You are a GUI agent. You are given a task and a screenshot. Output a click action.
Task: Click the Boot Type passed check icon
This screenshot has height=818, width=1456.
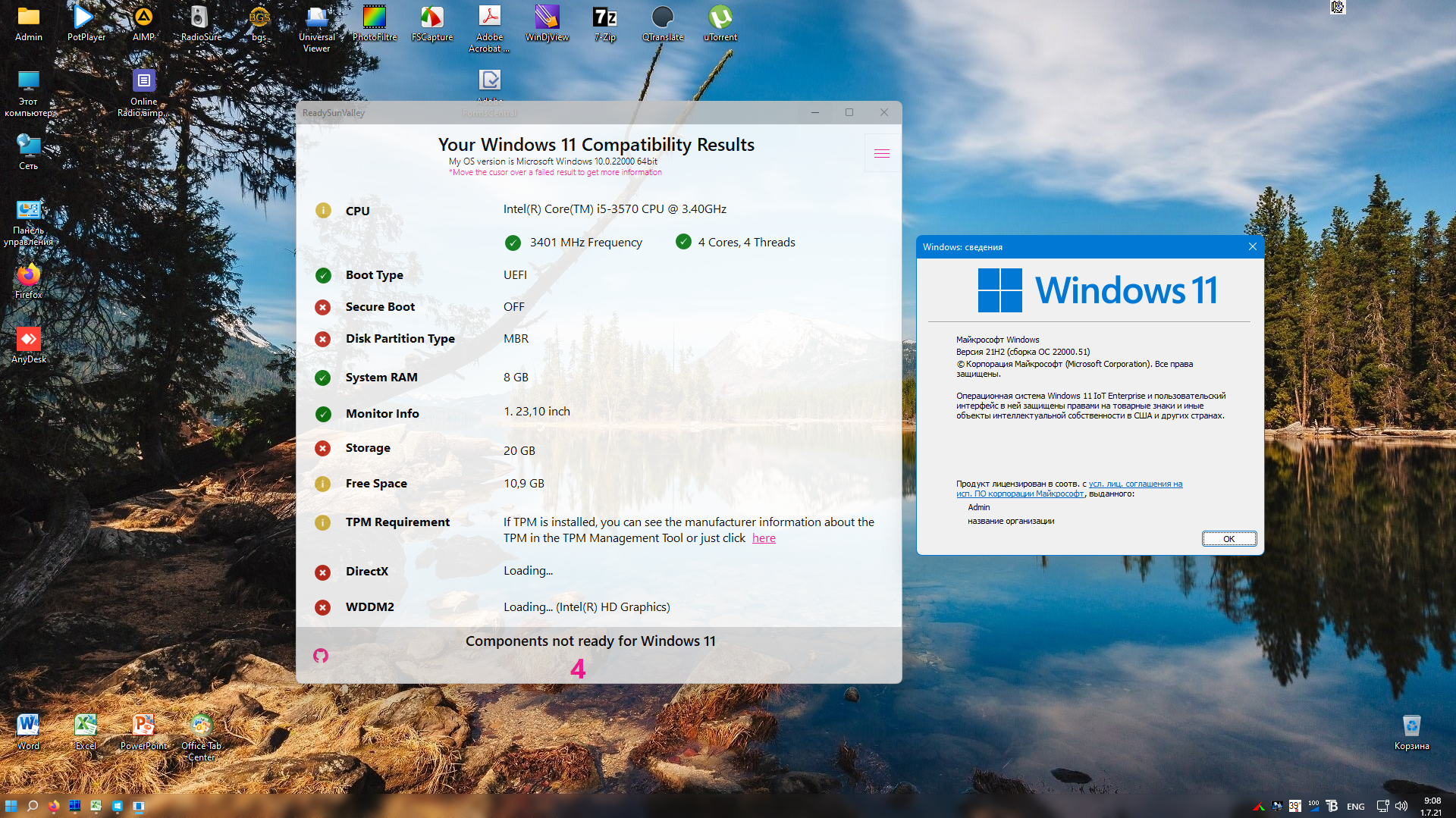click(x=323, y=275)
